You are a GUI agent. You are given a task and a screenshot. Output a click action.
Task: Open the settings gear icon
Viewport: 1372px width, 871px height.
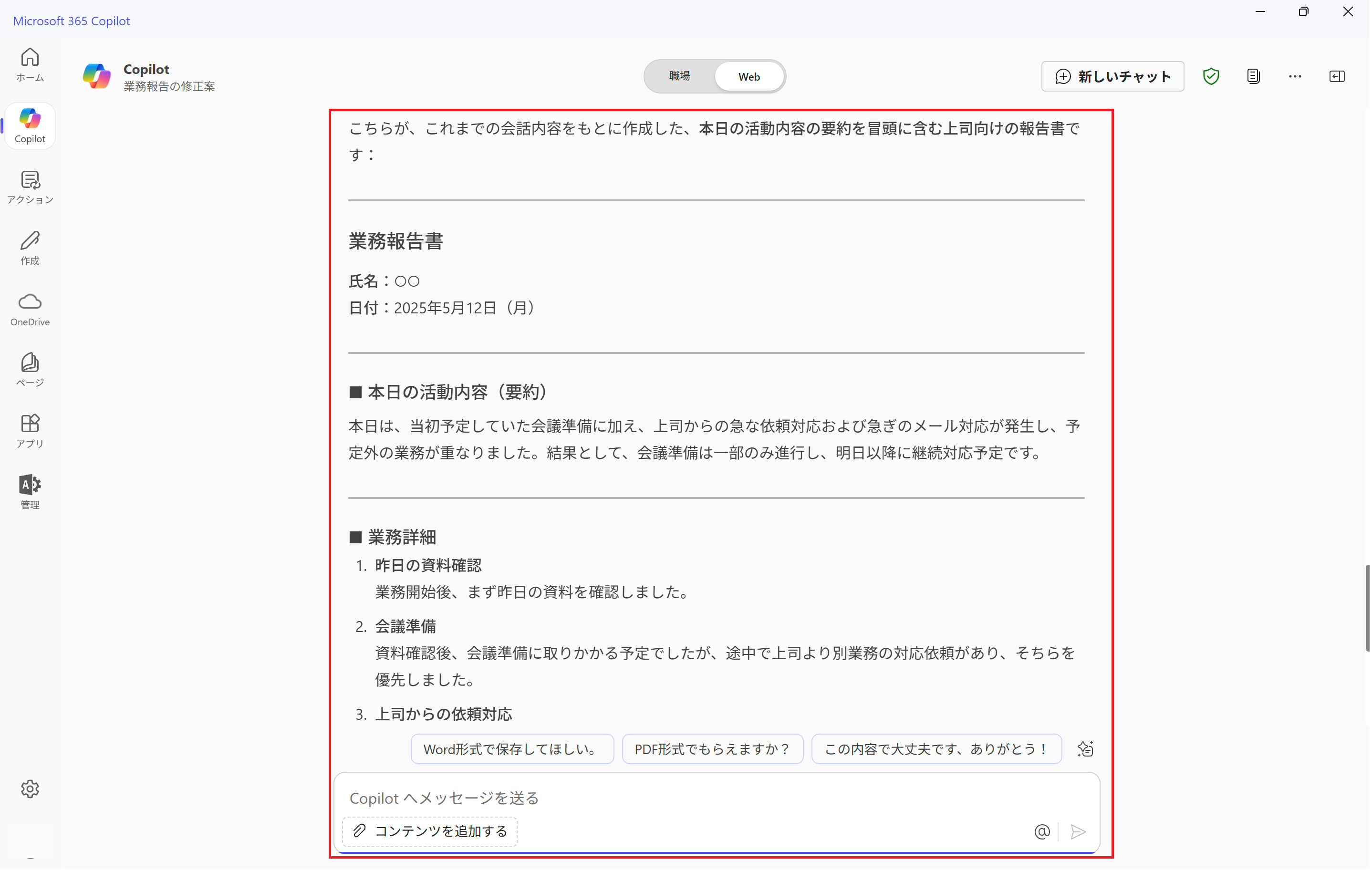pyautogui.click(x=30, y=790)
